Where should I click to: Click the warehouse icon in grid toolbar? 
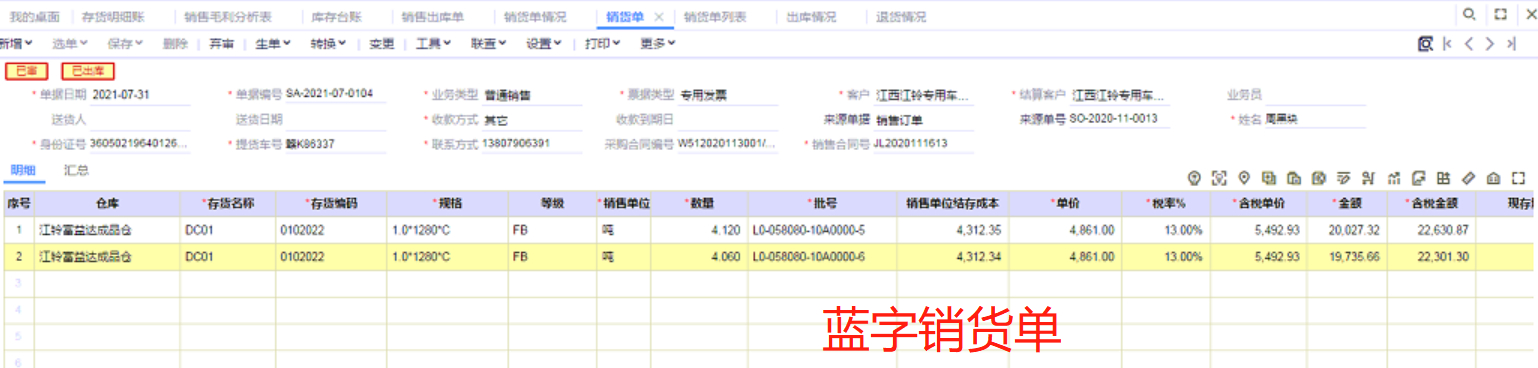[1493, 178]
